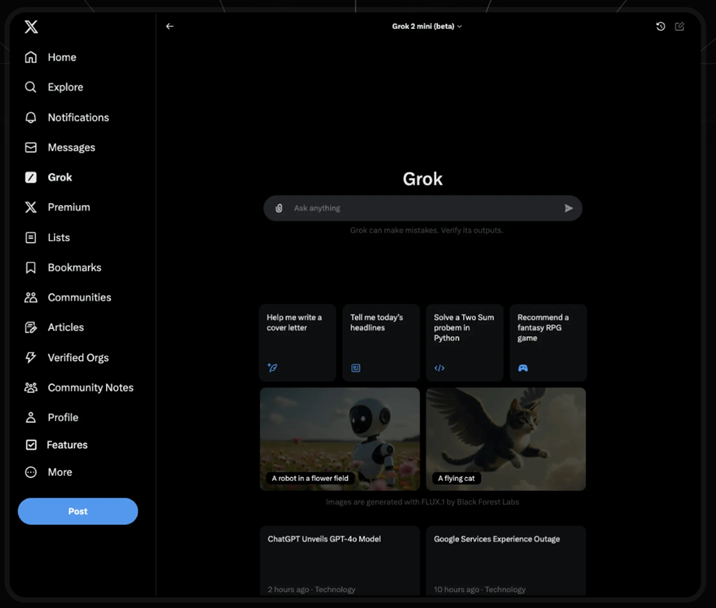The width and height of the screenshot is (716, 608).
Task: Click the back arrow icon
Action: point(170,26)
